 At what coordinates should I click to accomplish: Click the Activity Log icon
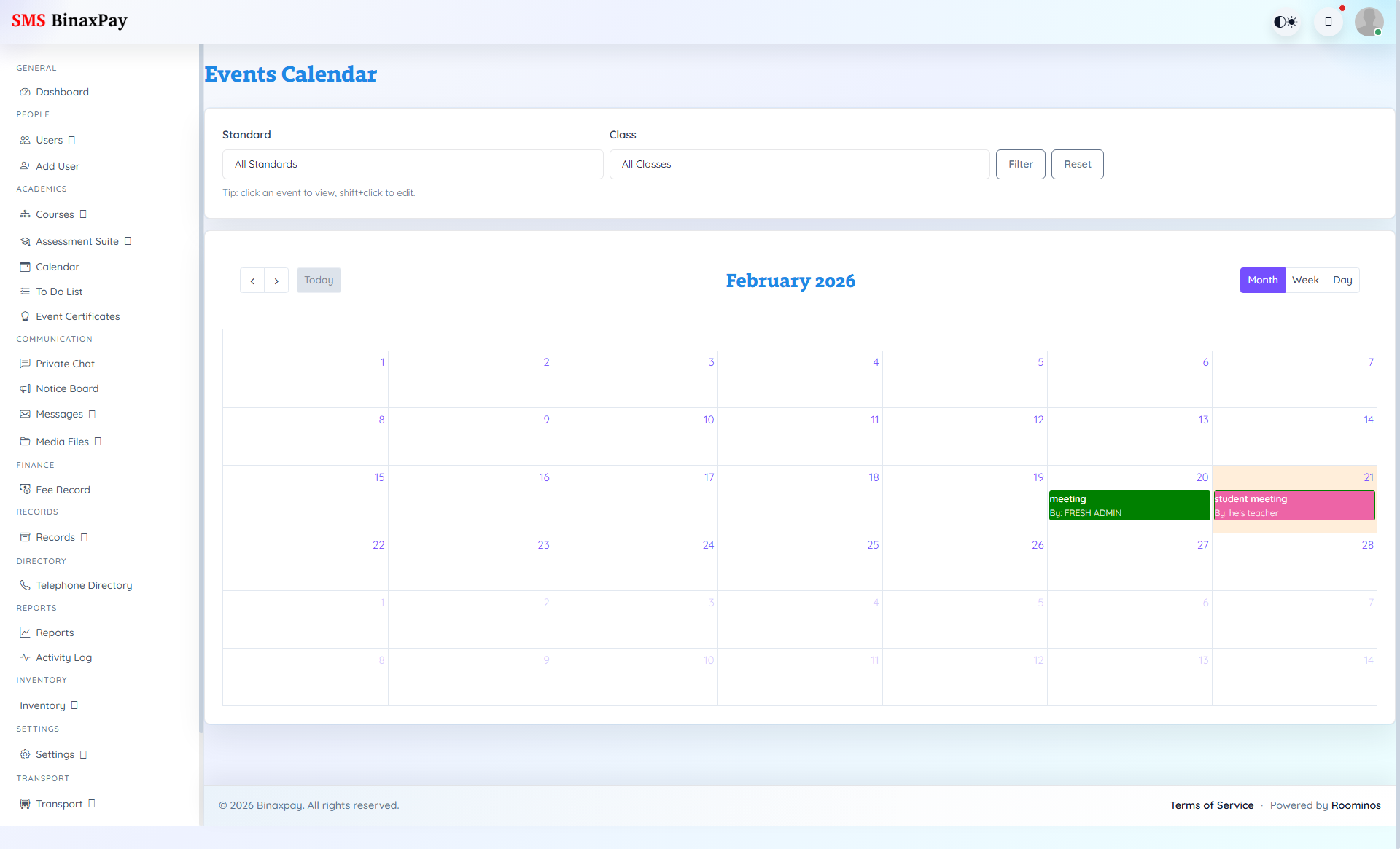point(26,657)
